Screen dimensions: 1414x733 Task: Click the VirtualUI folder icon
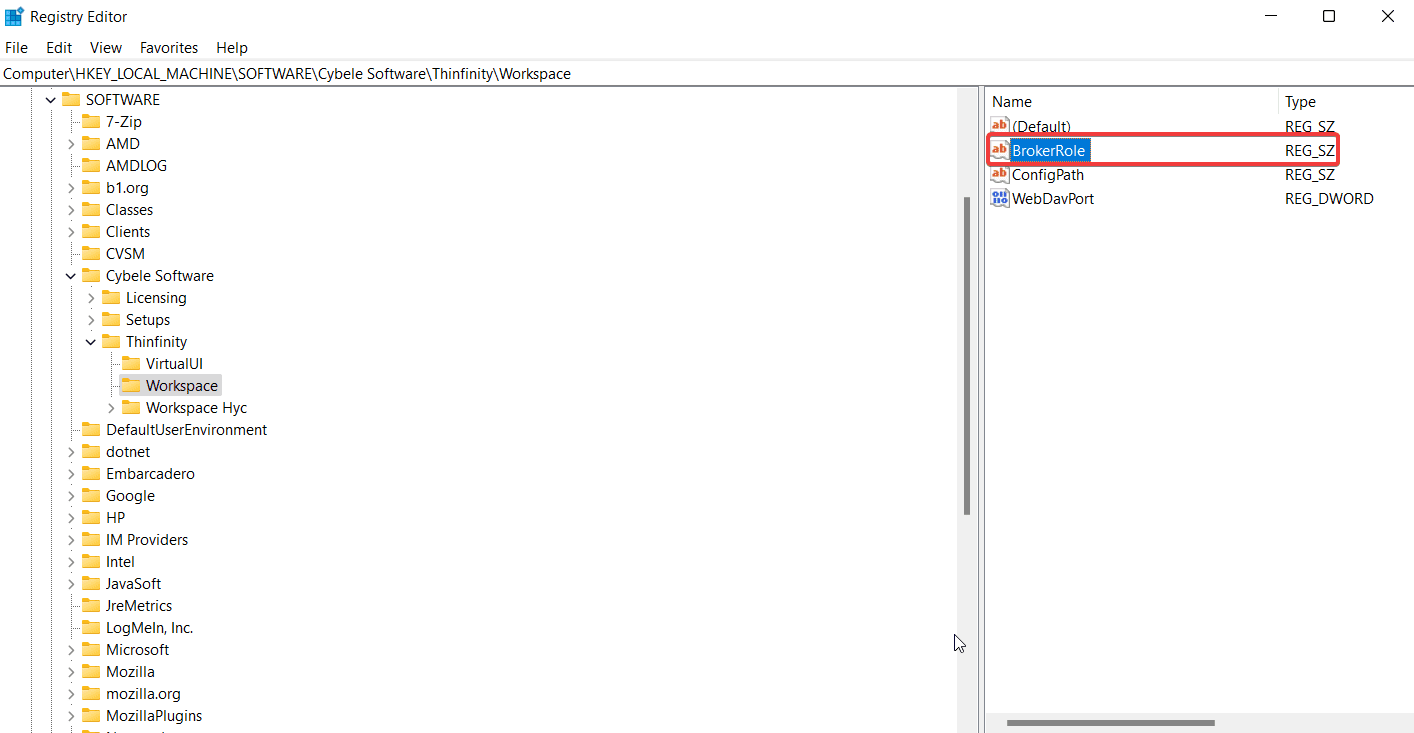[131, 364]
